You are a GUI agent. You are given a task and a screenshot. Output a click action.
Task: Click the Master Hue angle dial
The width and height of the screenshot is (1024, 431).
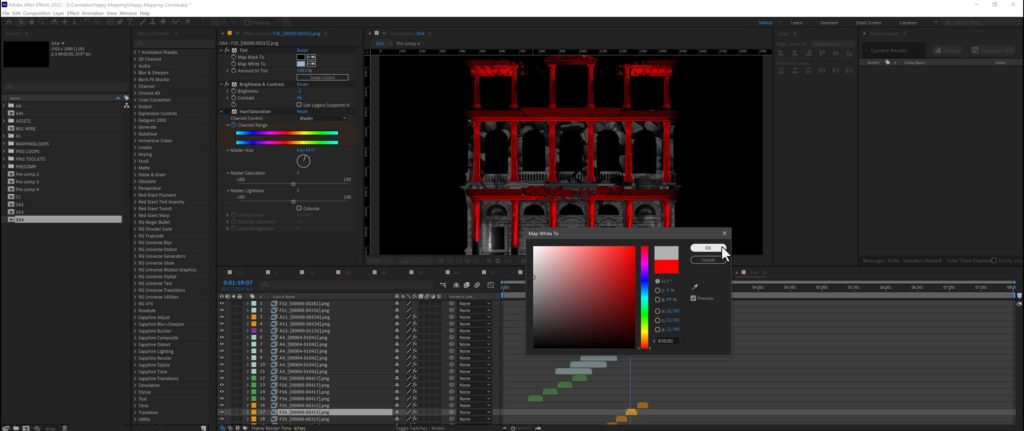pyautogui.click(x=304, y=161)
